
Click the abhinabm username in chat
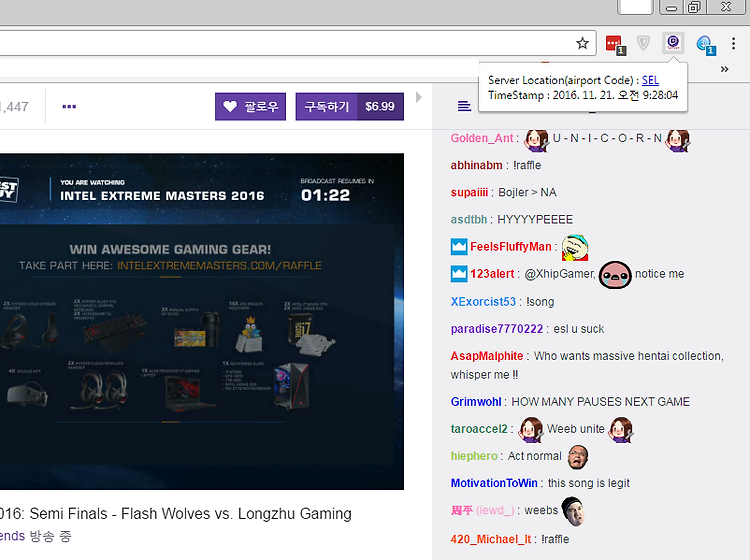476,165
